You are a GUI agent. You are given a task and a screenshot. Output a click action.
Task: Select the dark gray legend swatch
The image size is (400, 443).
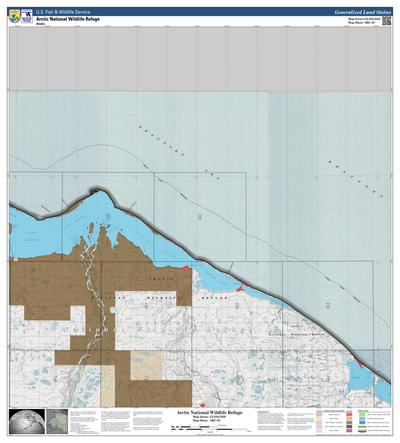tap(349, 426)
